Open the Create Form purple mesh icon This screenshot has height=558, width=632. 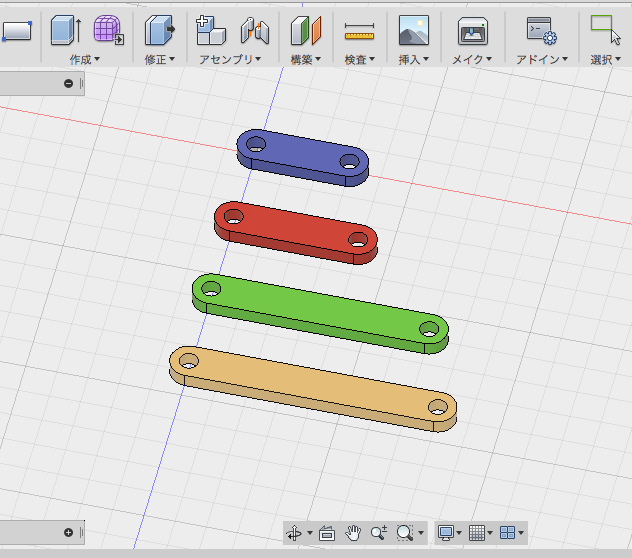pos(108,30)
